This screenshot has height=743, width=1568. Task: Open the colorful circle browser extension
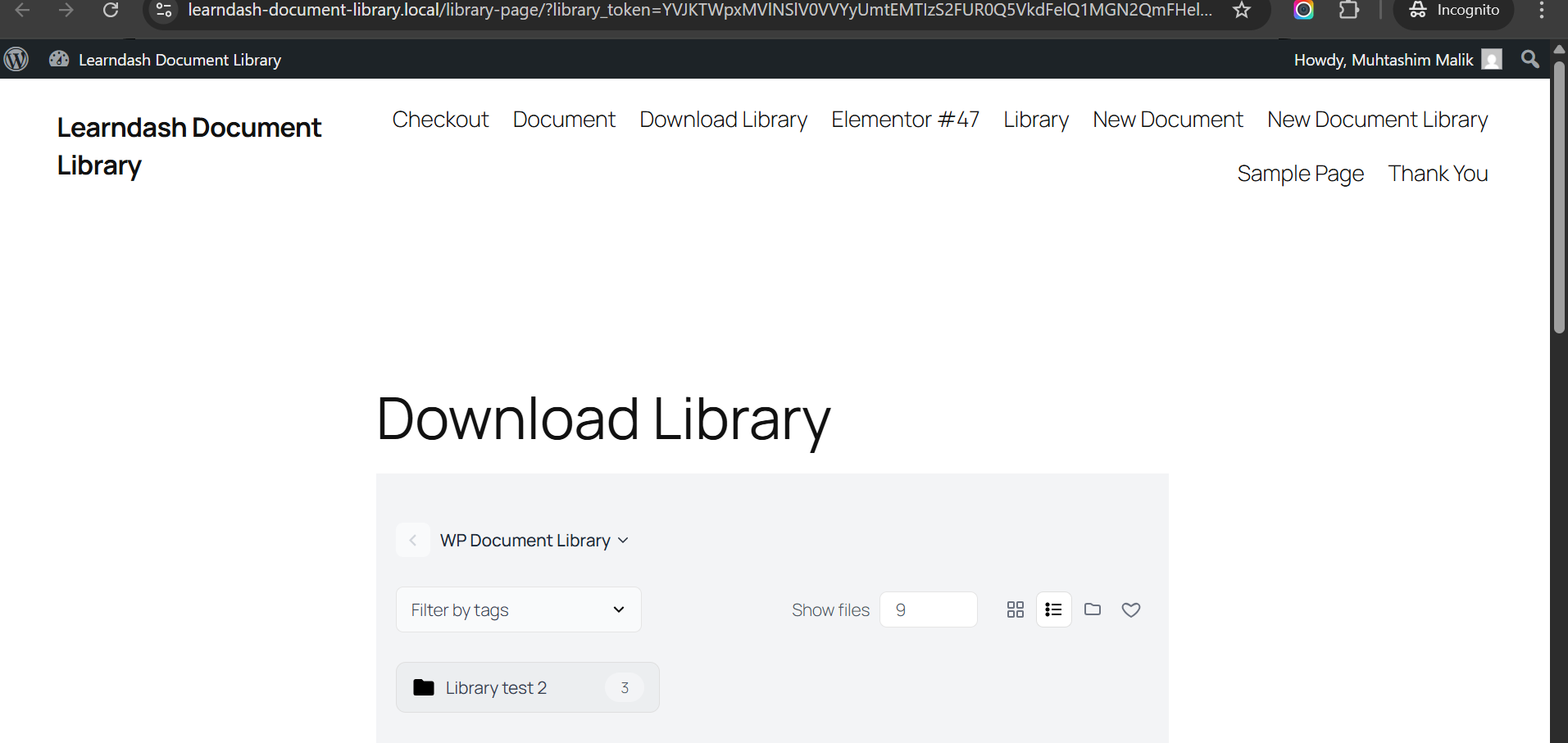coord(1303,11)
